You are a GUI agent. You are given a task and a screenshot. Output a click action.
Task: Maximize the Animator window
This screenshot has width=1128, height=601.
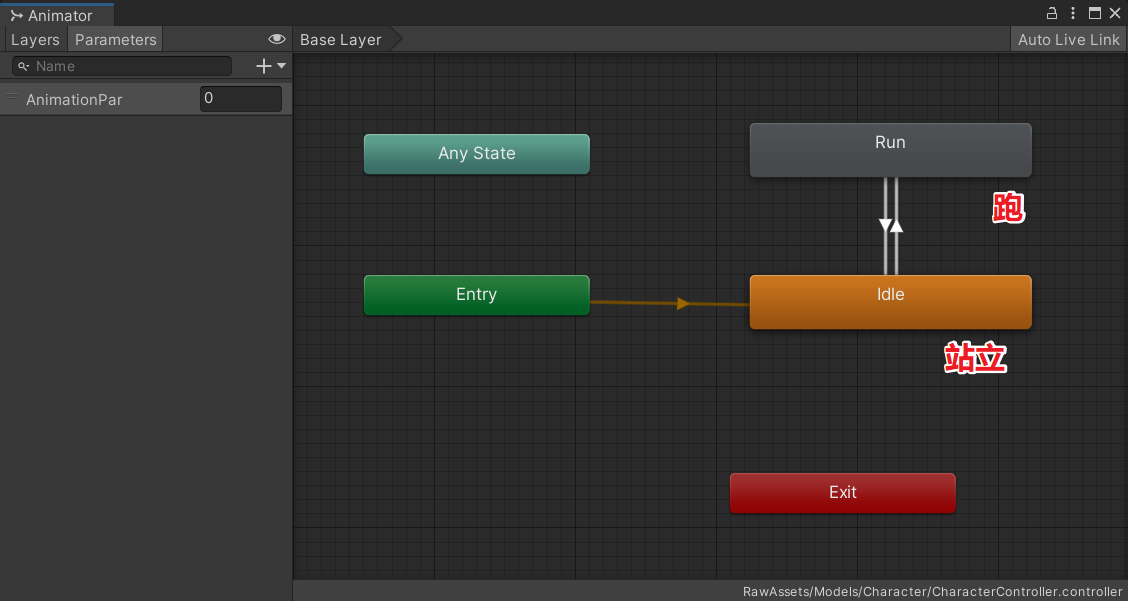click(1094, 13)
